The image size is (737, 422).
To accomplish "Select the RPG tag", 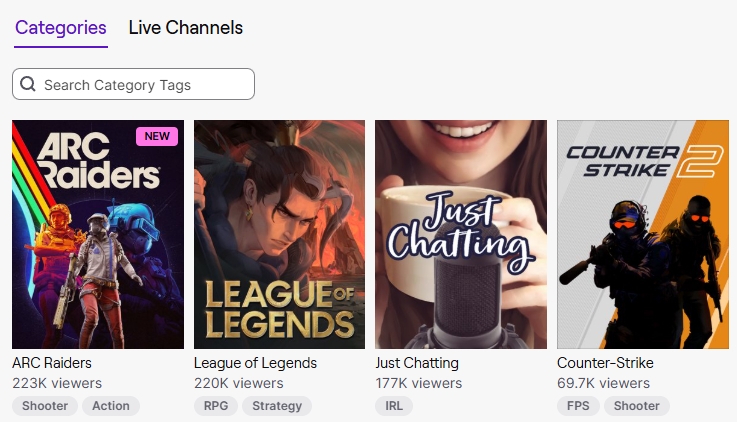I will pos(216,406).
